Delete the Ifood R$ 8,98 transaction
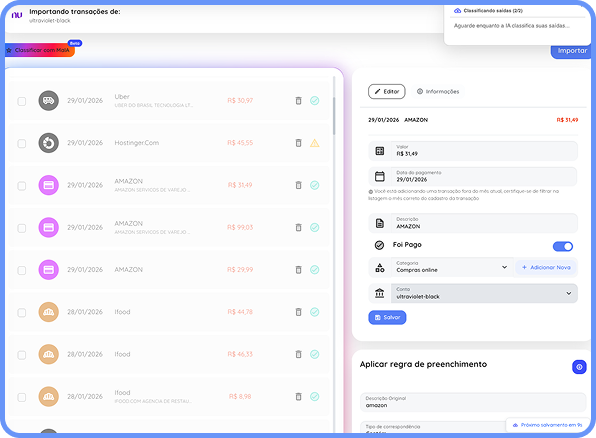Viewport: 596px width, 438px height. point(298,397)
